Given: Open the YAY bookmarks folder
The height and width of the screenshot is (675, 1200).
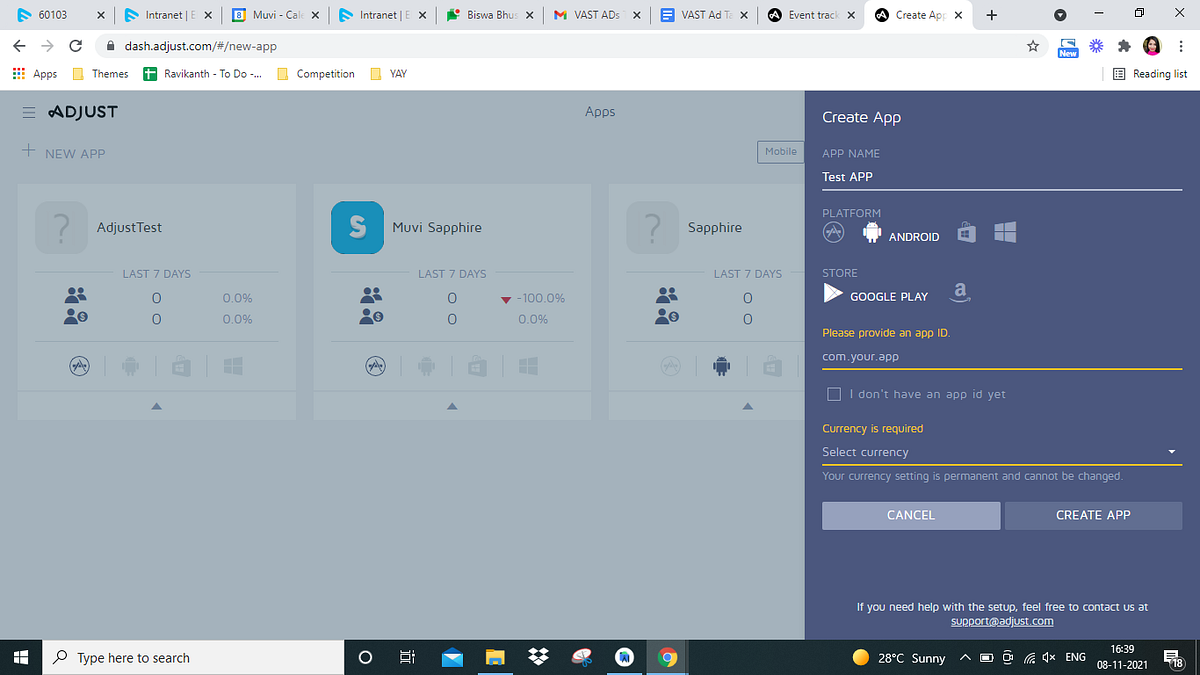Looking at the screenshot, I should pyautogui.click(x=389, y=74).
